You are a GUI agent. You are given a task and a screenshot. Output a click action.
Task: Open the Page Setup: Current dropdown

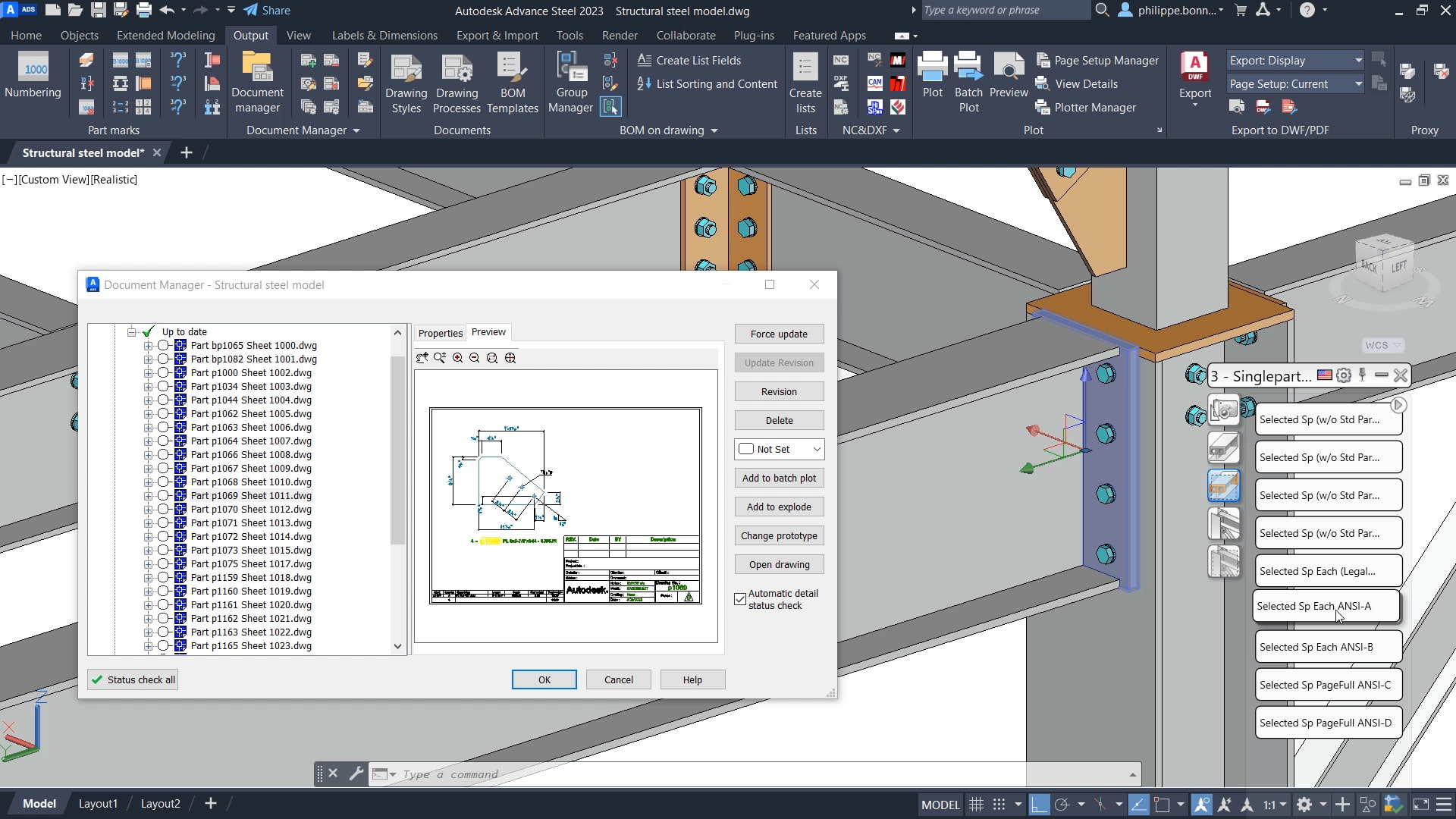(x=1295, y=83)
